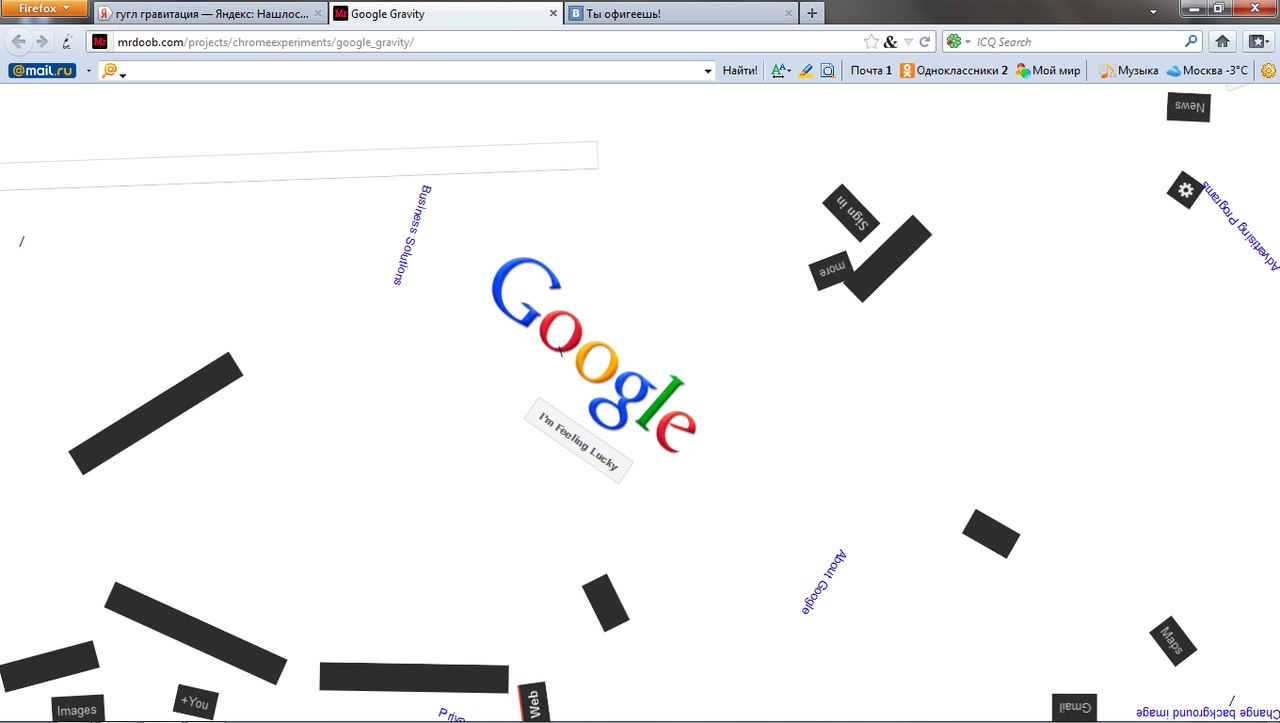Click the tilted empty Google search box

[299, 166]
